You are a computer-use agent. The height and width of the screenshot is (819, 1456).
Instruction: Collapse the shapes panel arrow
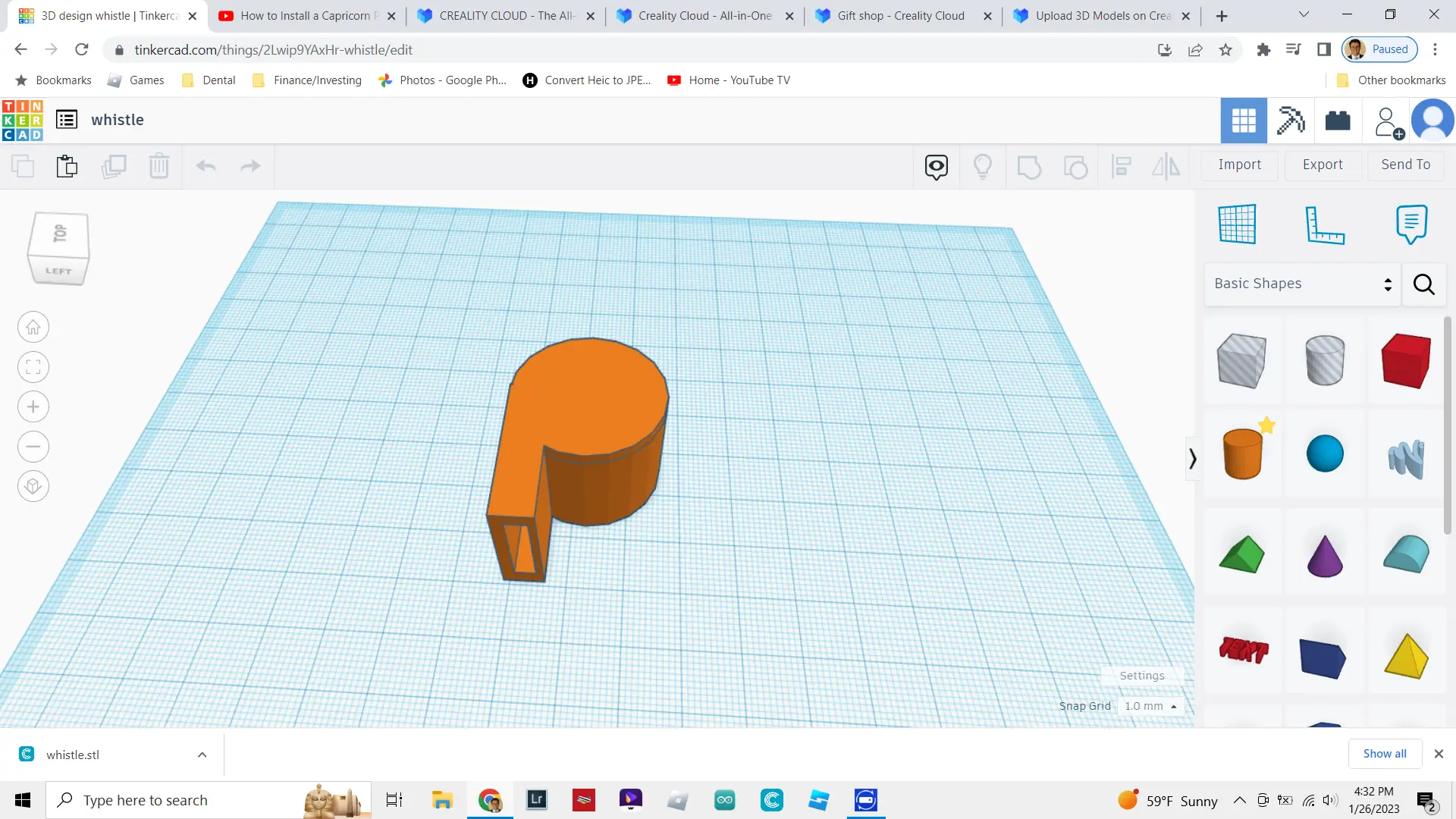click(1192, 459)
